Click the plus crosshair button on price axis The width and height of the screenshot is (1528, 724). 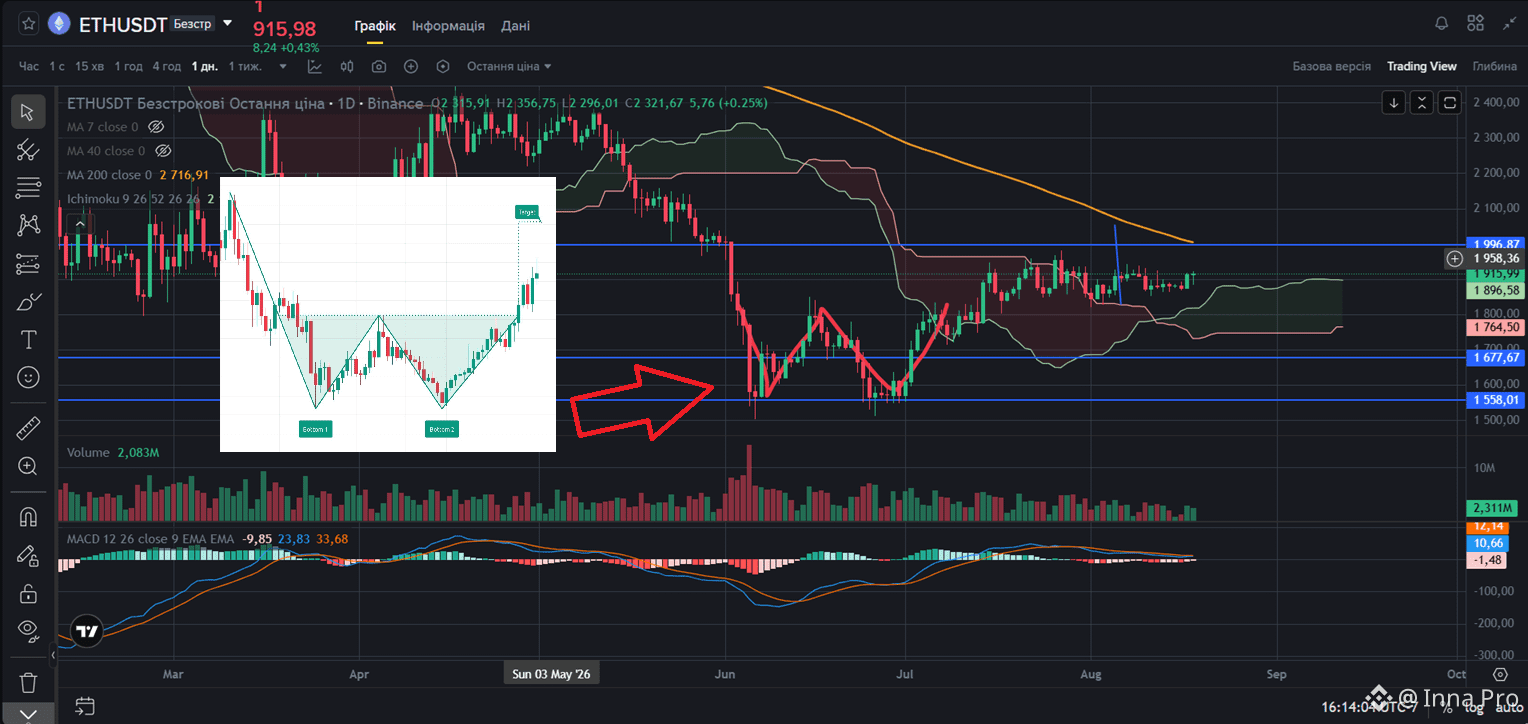tap(1455, 258)
